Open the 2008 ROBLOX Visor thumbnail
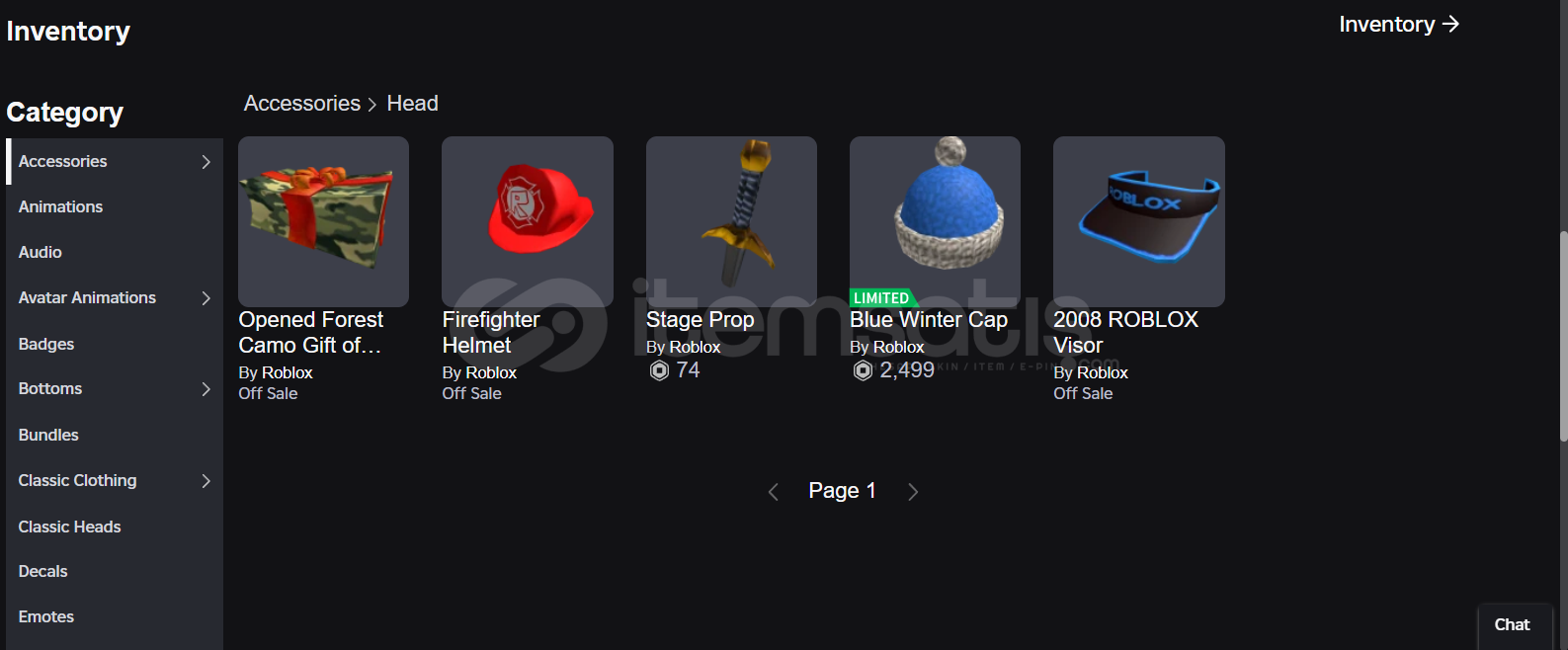1568x650 pixels. click(x=1139, y=221)
